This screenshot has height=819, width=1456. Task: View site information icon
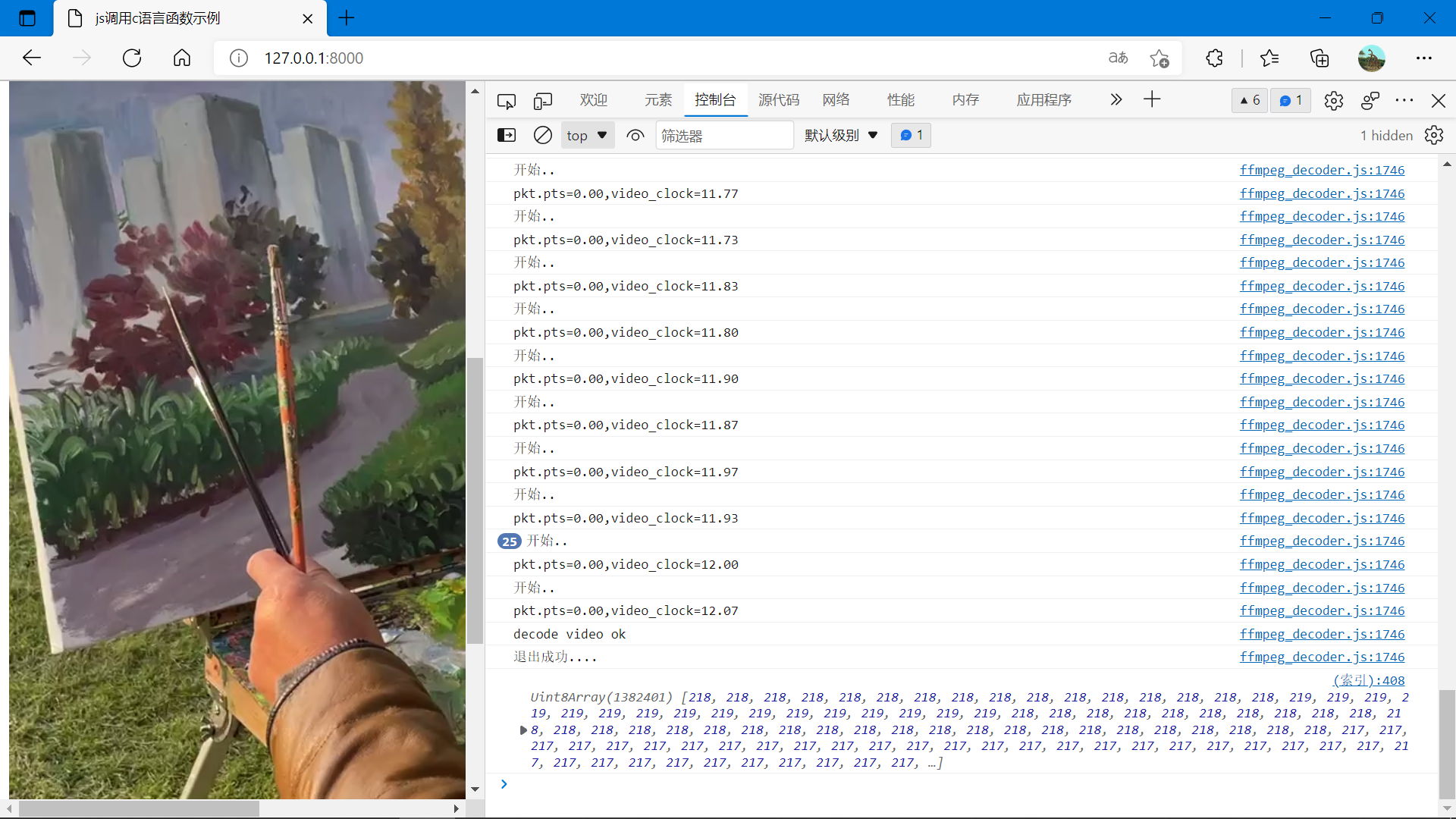coord(239,58)
